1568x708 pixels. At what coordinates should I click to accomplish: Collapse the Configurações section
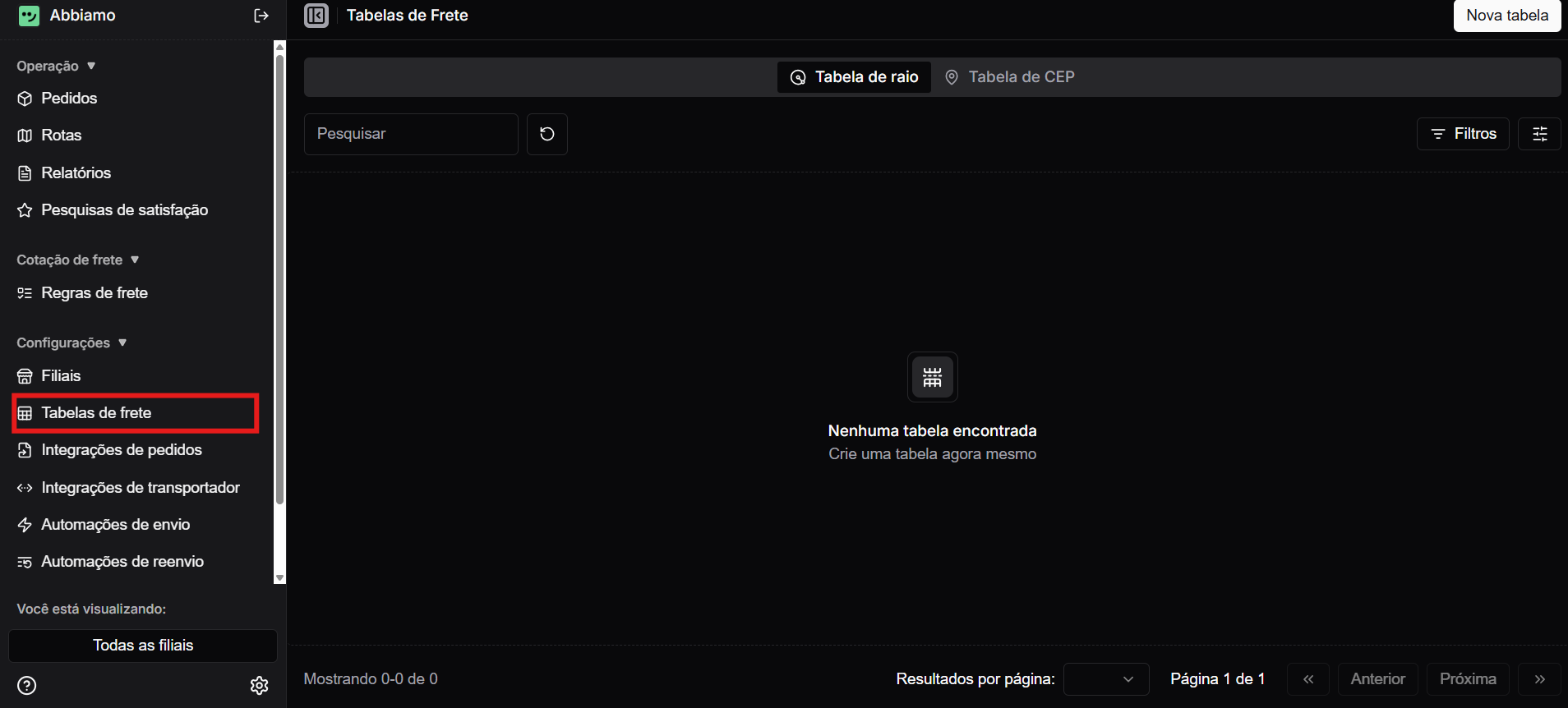tap(72, 343)
